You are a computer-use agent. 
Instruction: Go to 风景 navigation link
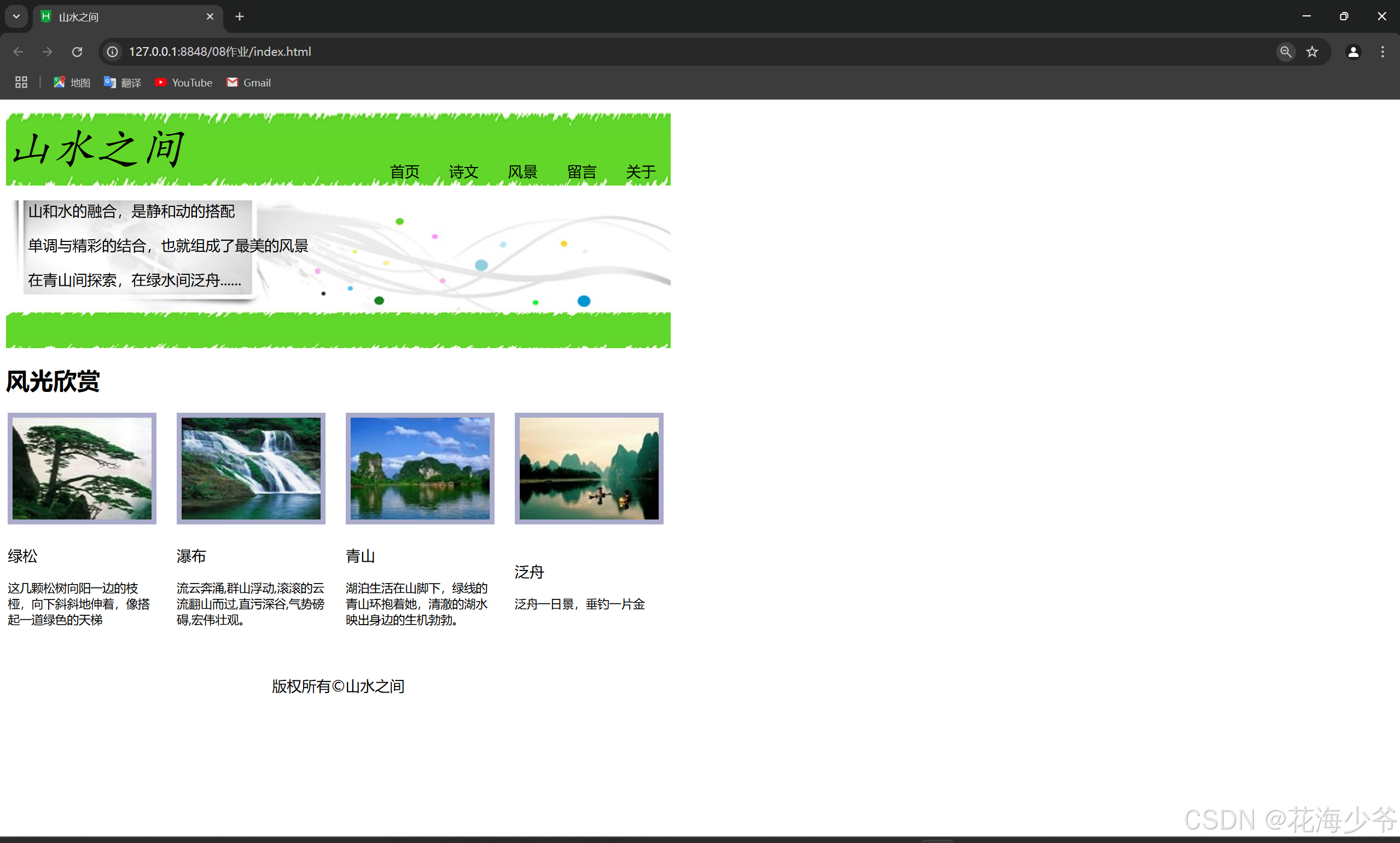point(522,171)
